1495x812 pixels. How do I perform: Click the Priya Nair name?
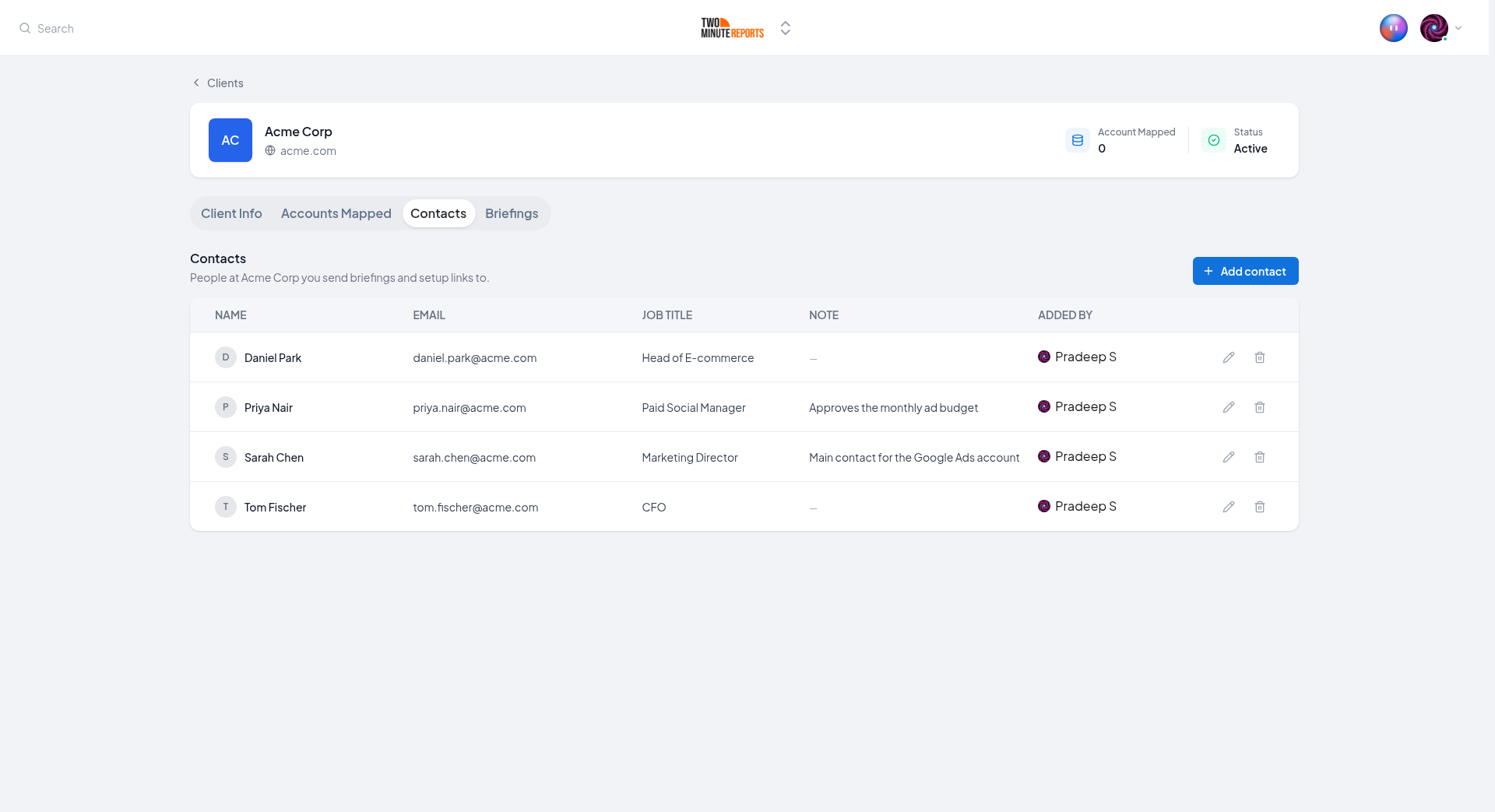[x=269, y=408]
